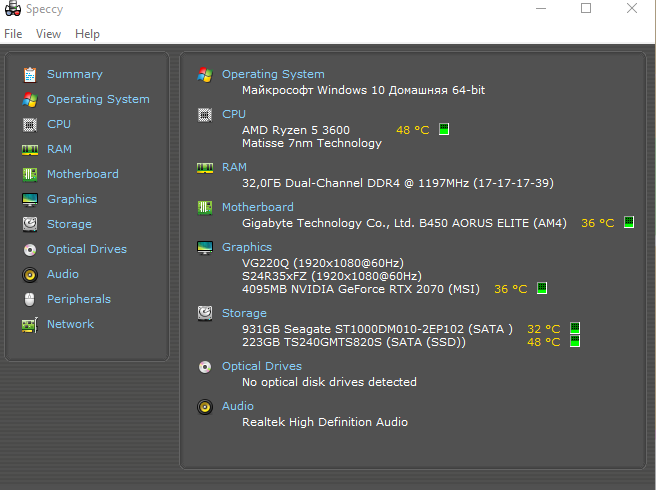Click the Graphics monitor icon in sidebar
Image resolution: width=656 pixels, height=490 pixels.
click(30, 200)
